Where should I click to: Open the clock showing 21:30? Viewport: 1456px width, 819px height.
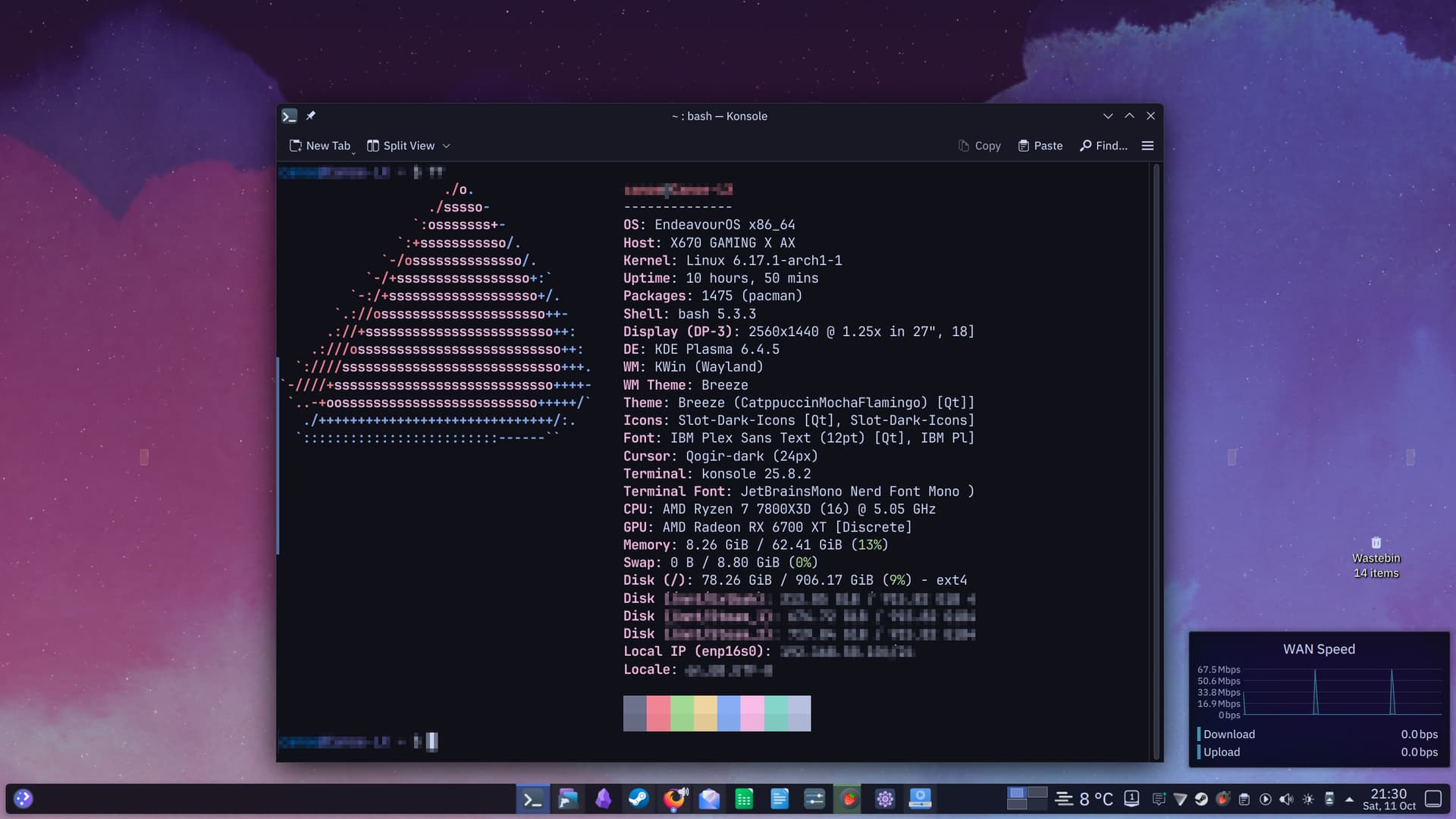1389,799
